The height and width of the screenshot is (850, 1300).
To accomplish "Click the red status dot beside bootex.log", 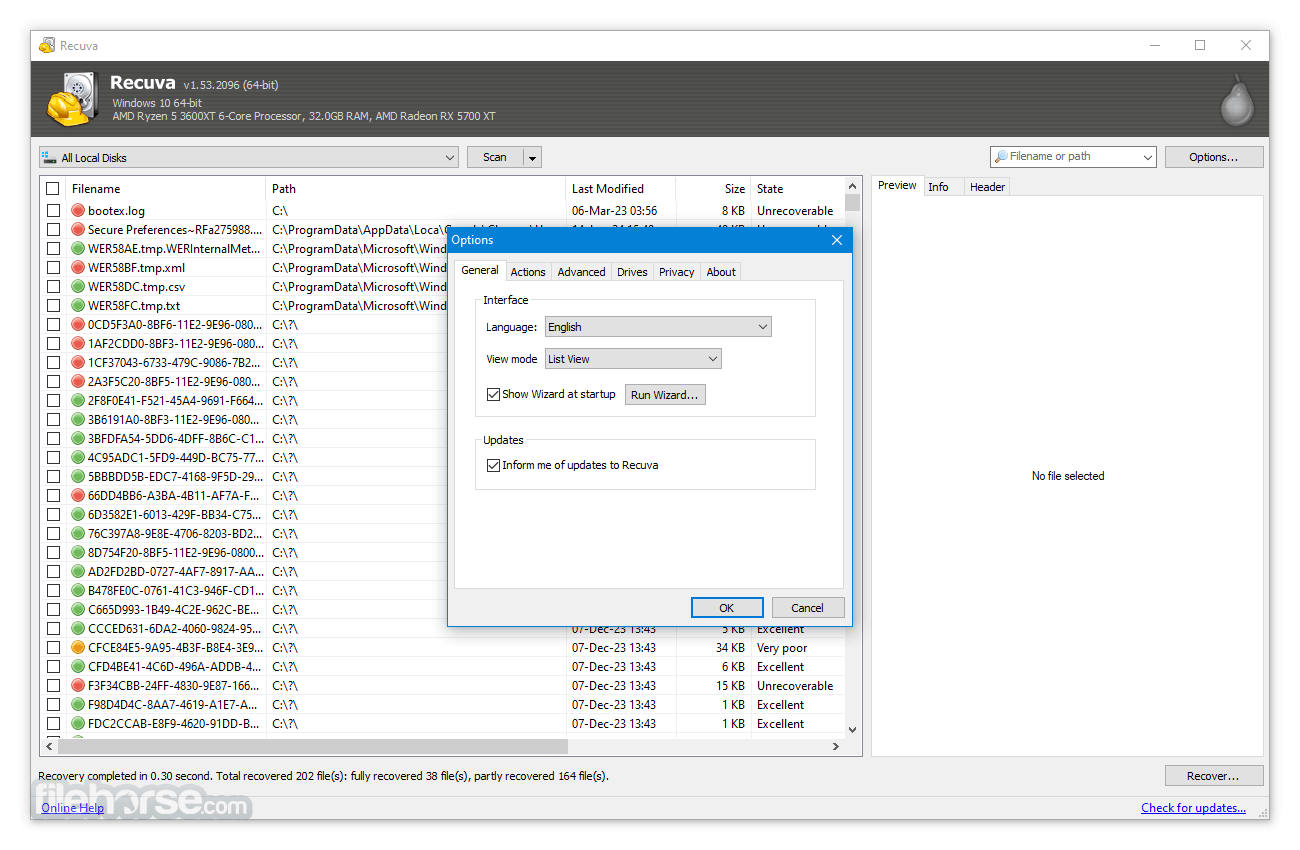I will pyautogui.click(x=78, y=211).
